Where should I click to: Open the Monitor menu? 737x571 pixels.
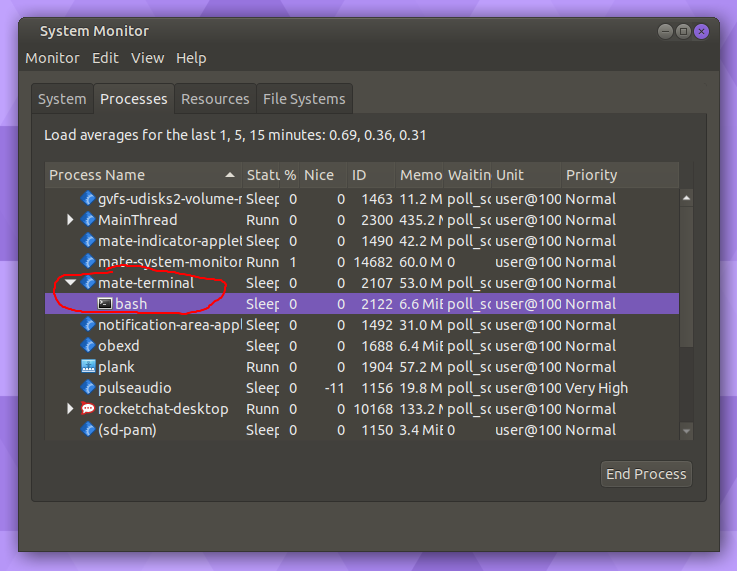click(x=52, y=58)
